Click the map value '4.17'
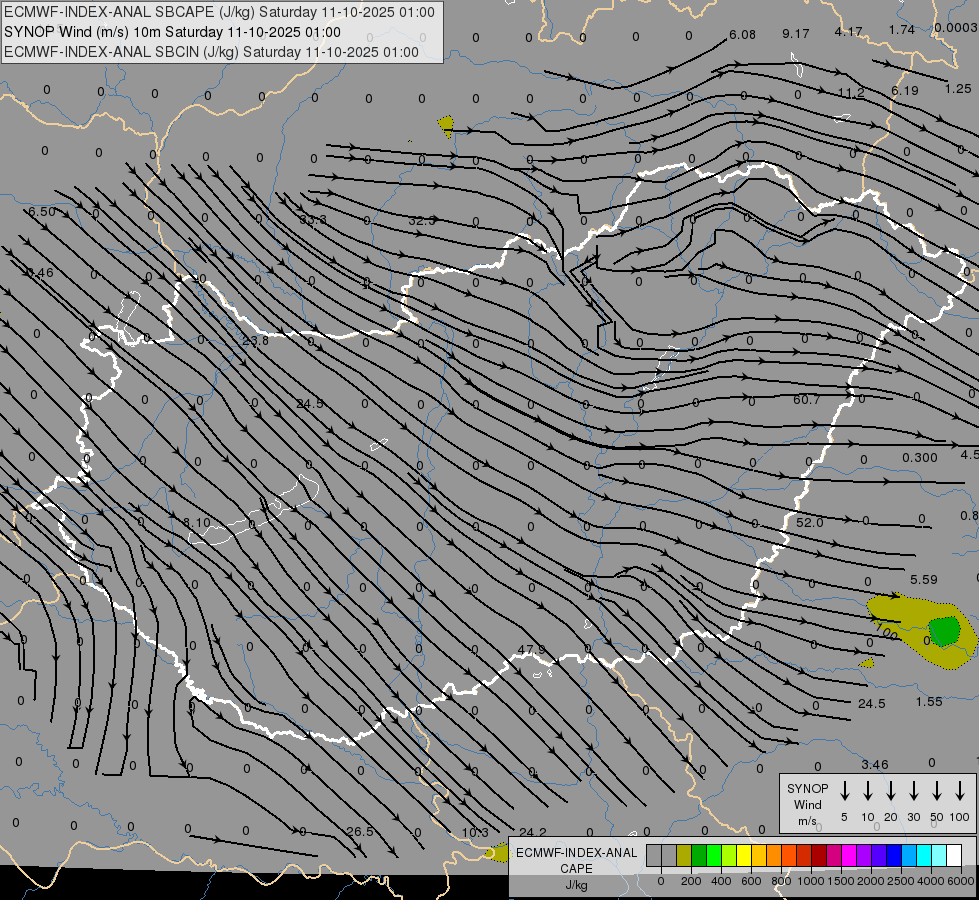The height and width of the screenshot is (900, 979). click(x=849, y=31)
